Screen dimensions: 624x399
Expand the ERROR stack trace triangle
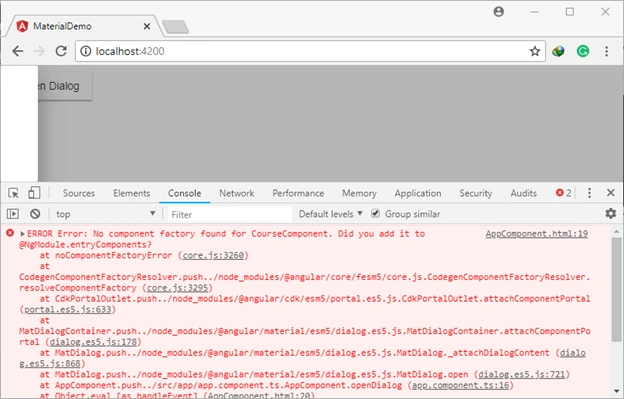coord(23,234)
